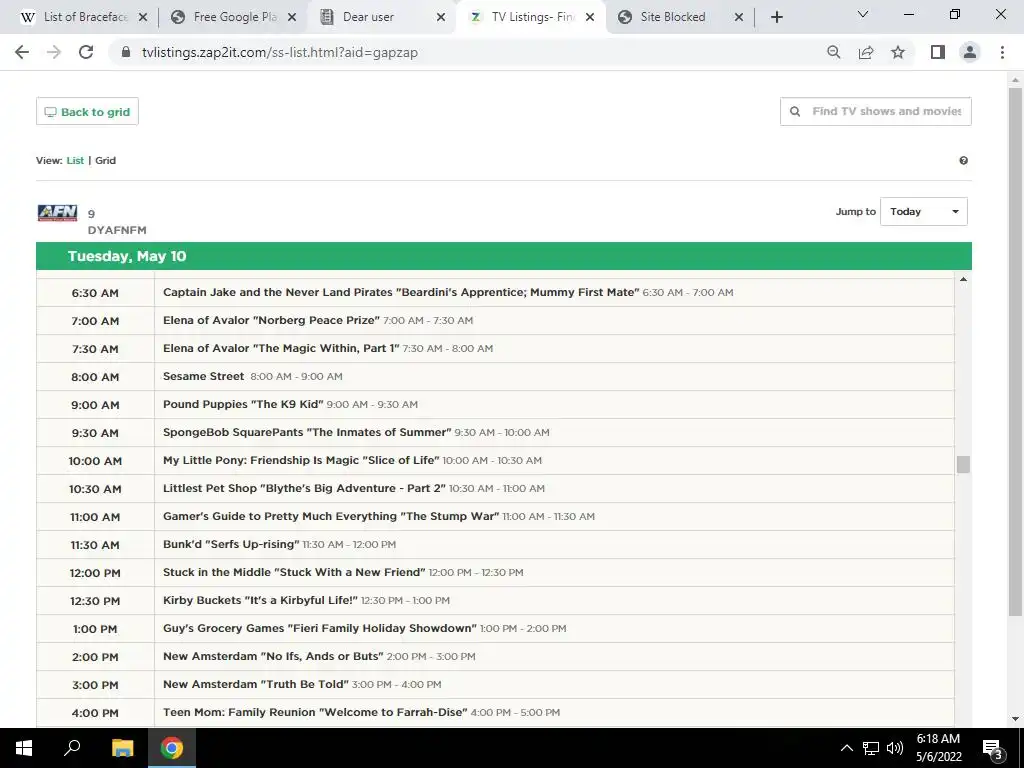Show hidden system tray icons
This screenshot has height=768, width=1024.
coord(846,748)
